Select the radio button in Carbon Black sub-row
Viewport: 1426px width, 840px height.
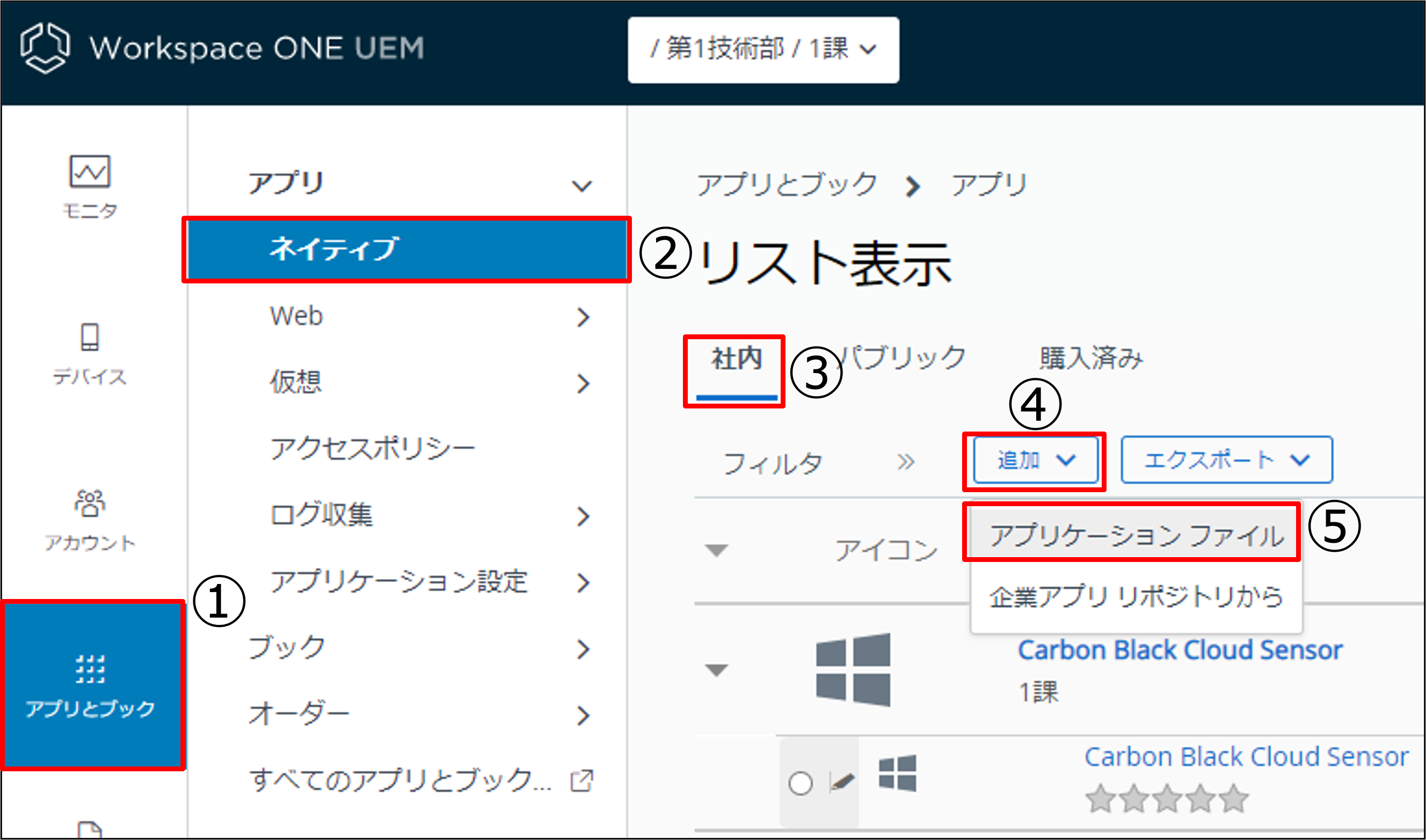tap(801, 784)
